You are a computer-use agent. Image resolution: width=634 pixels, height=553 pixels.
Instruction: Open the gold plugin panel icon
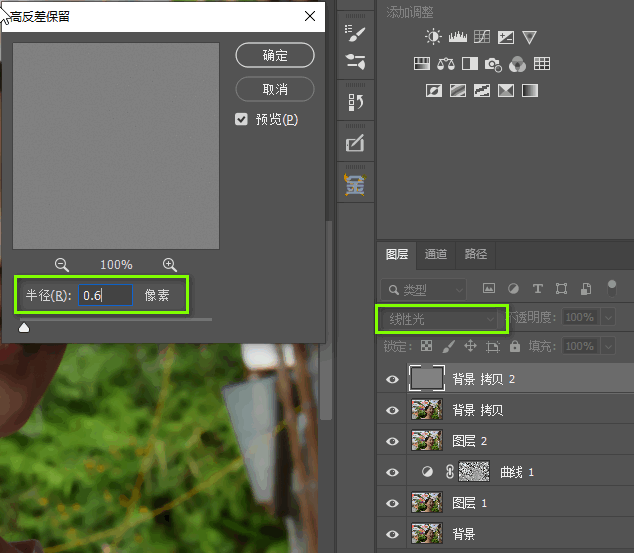(355, 185)
